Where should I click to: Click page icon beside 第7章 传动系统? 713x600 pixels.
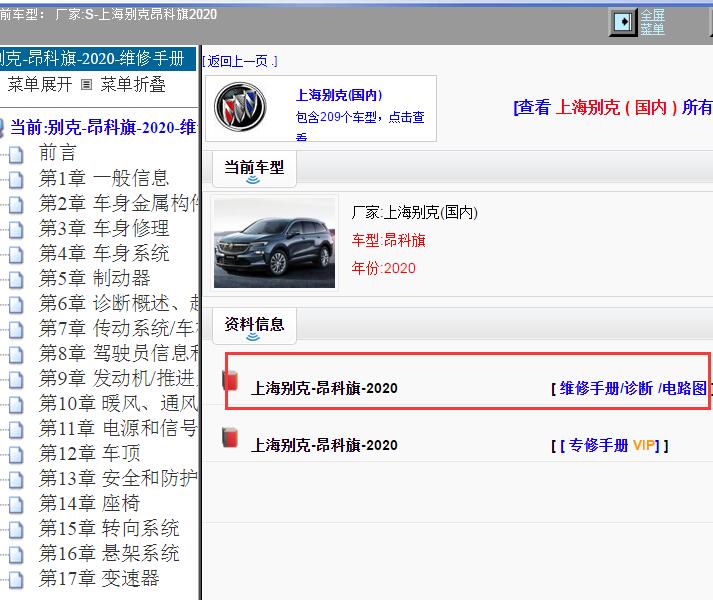[x=16, y=330]
